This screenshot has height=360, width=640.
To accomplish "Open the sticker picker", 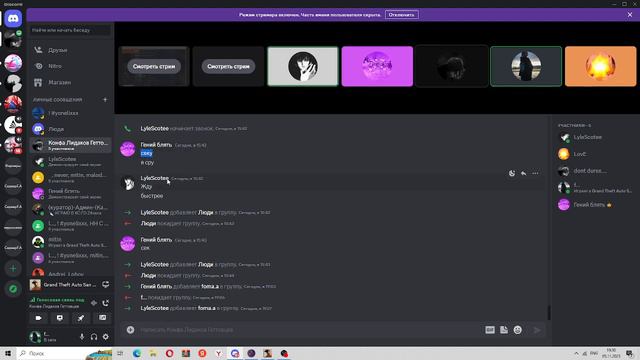I will [504, 330].
